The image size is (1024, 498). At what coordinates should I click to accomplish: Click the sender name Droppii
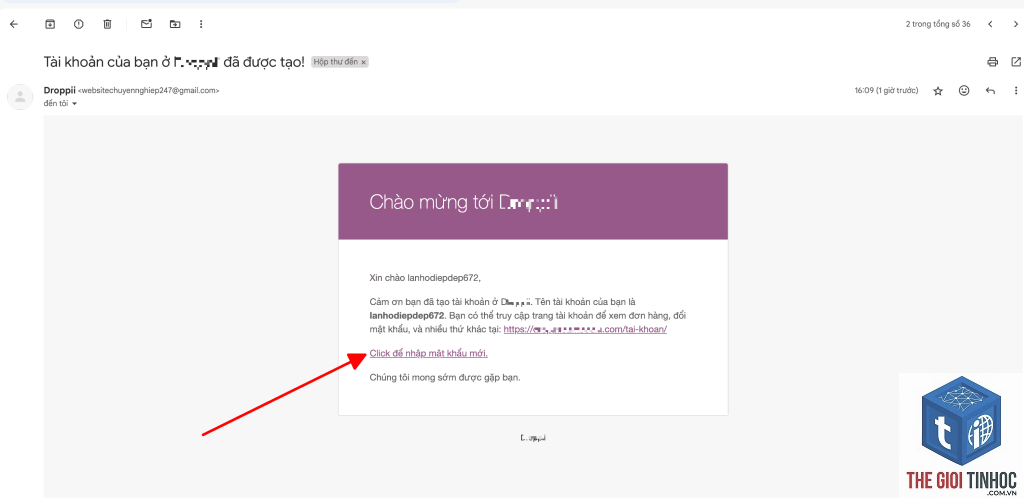[59, 91]
